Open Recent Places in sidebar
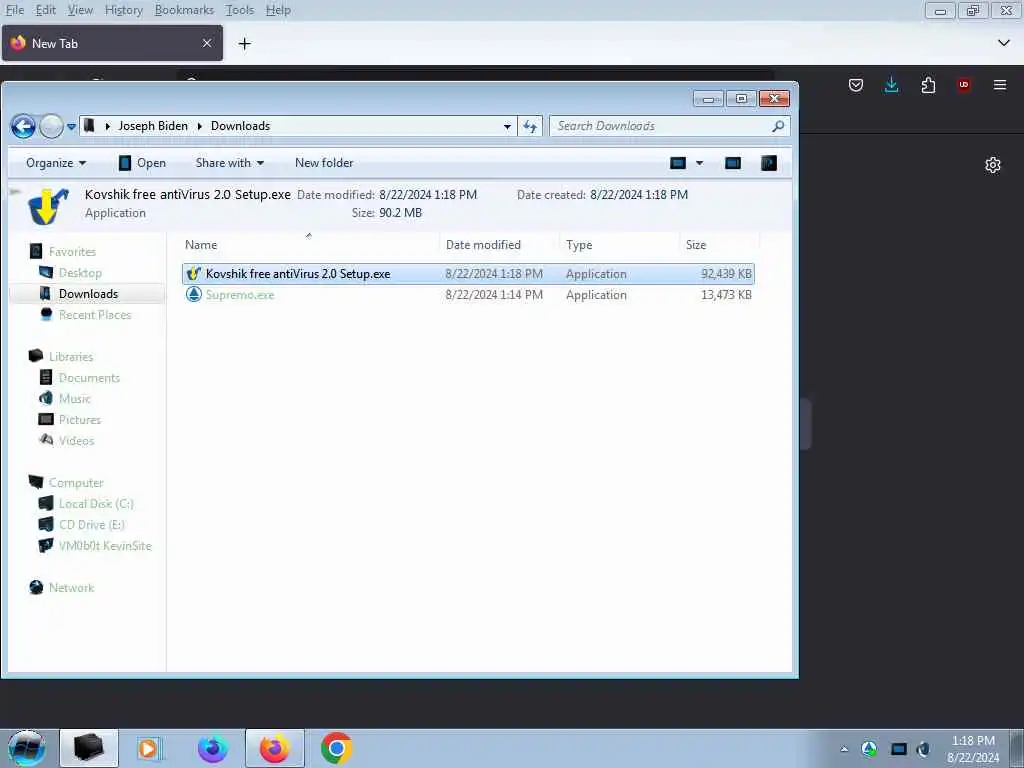 pyautogui.click(x=95, y=315)
